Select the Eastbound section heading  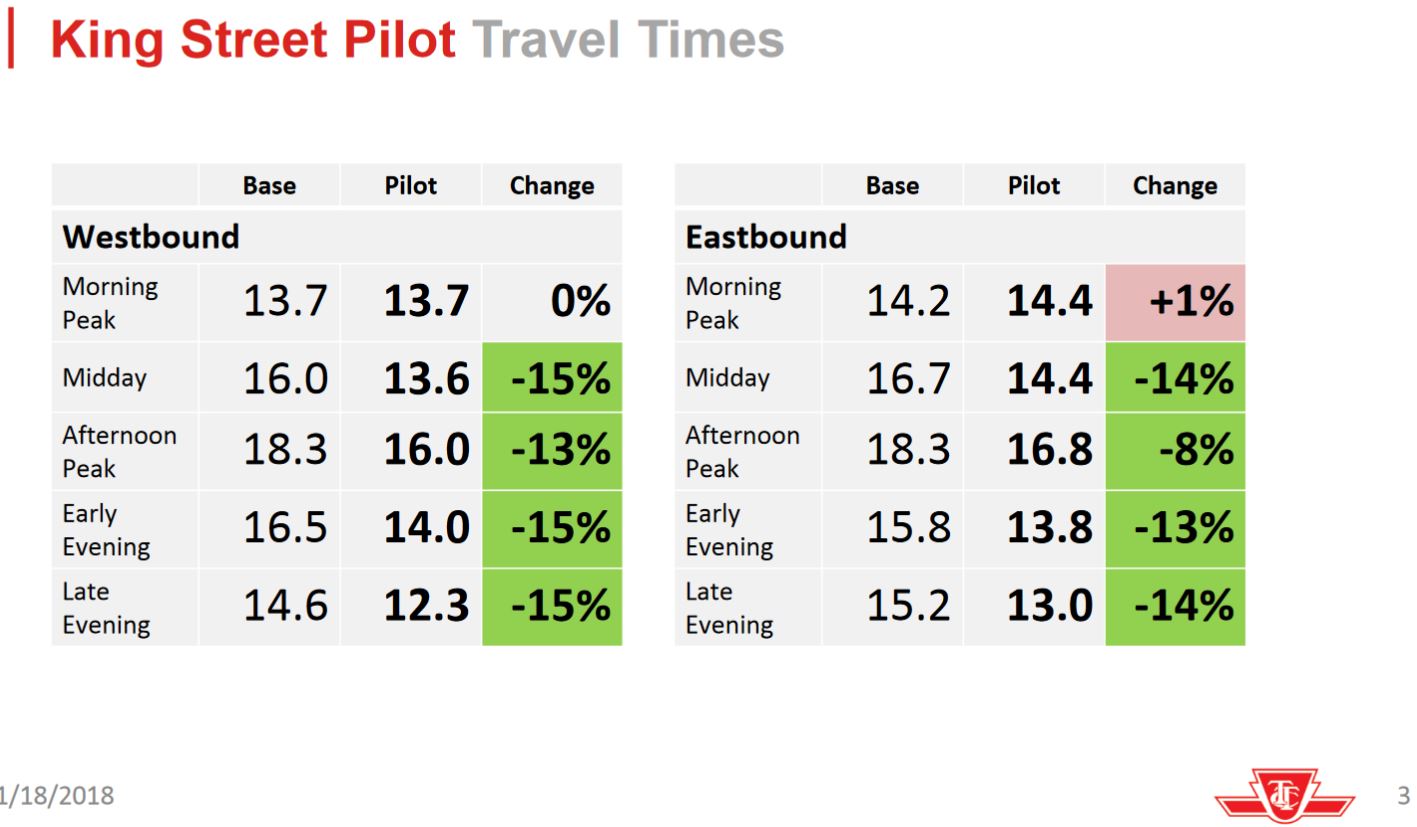coord(766,237)
